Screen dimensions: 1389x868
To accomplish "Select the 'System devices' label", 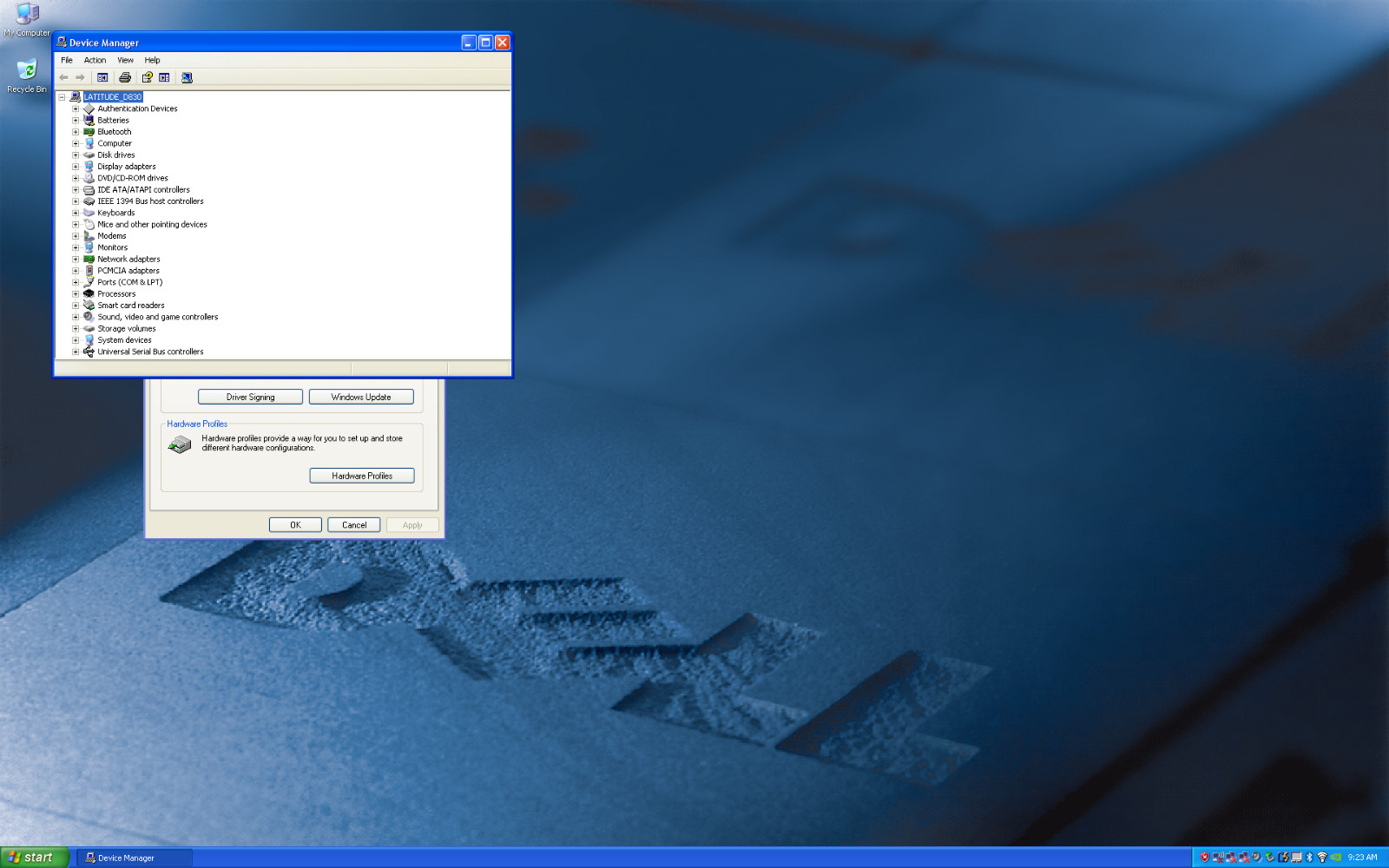I will [x=124, y=340].
